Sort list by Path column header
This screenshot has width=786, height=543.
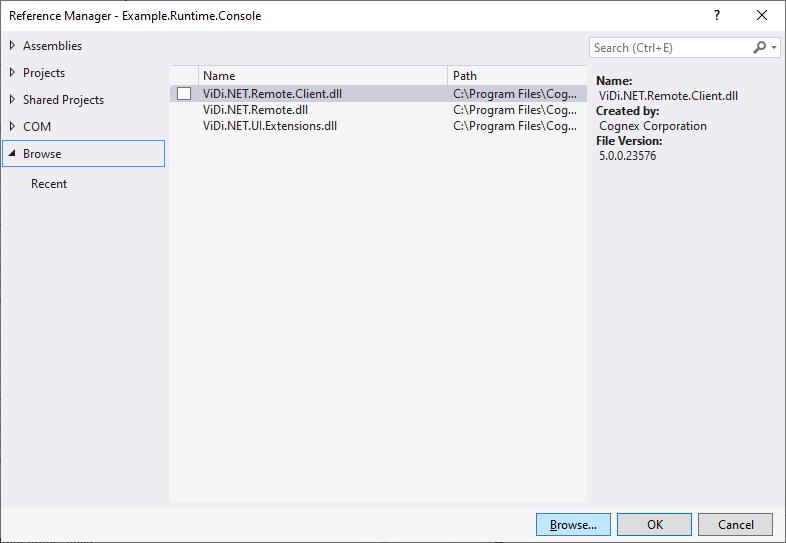coord(514,75)
